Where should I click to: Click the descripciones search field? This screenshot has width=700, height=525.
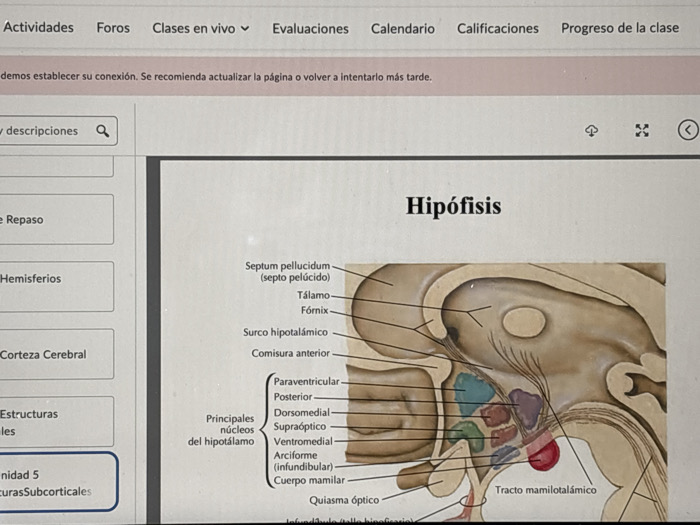58,131
